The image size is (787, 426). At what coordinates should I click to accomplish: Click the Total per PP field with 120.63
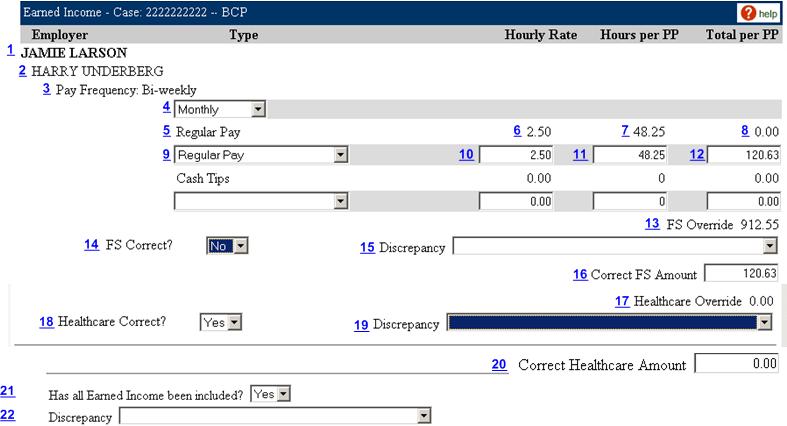click(742, 155)
